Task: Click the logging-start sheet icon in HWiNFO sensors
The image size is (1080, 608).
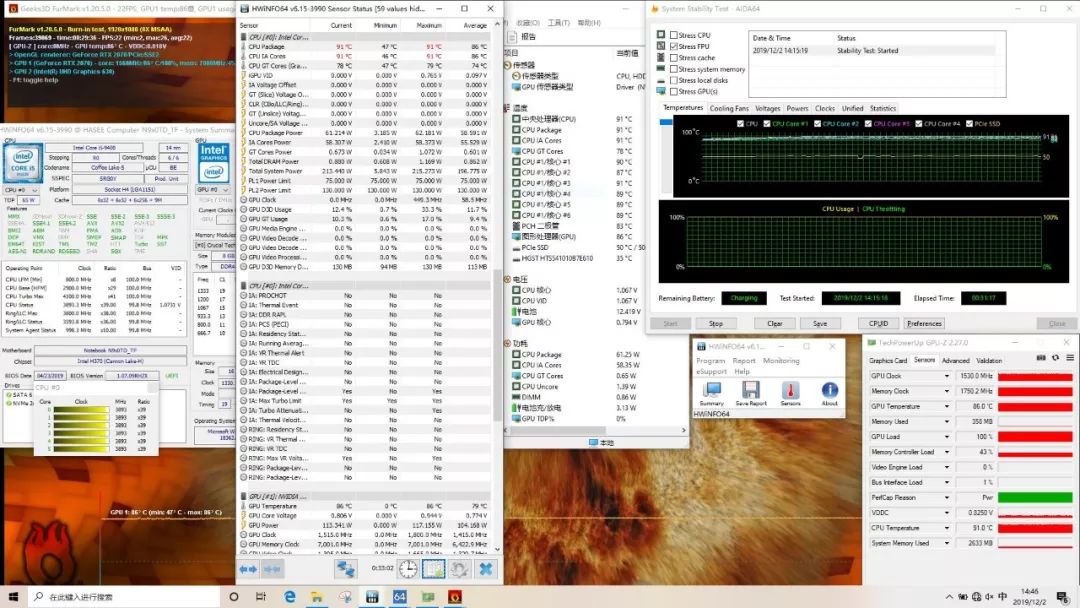Action: (x=433, y=569)
